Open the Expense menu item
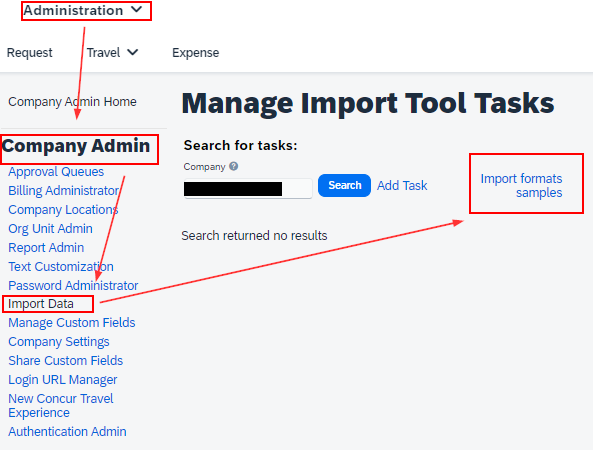The height and width of the screenshot is (450, 593). click(x=196, y=53)
